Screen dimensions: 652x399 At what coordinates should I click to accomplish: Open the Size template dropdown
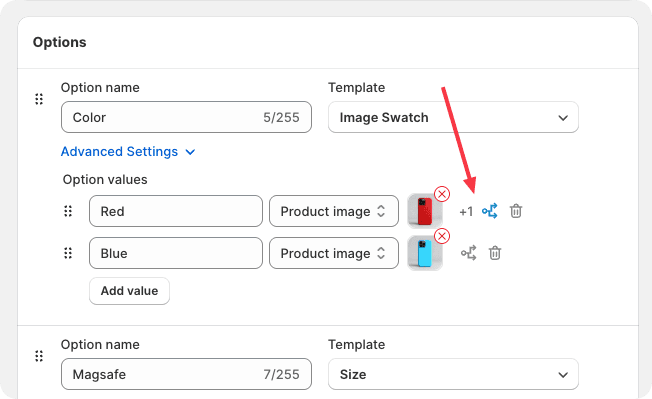453,374
